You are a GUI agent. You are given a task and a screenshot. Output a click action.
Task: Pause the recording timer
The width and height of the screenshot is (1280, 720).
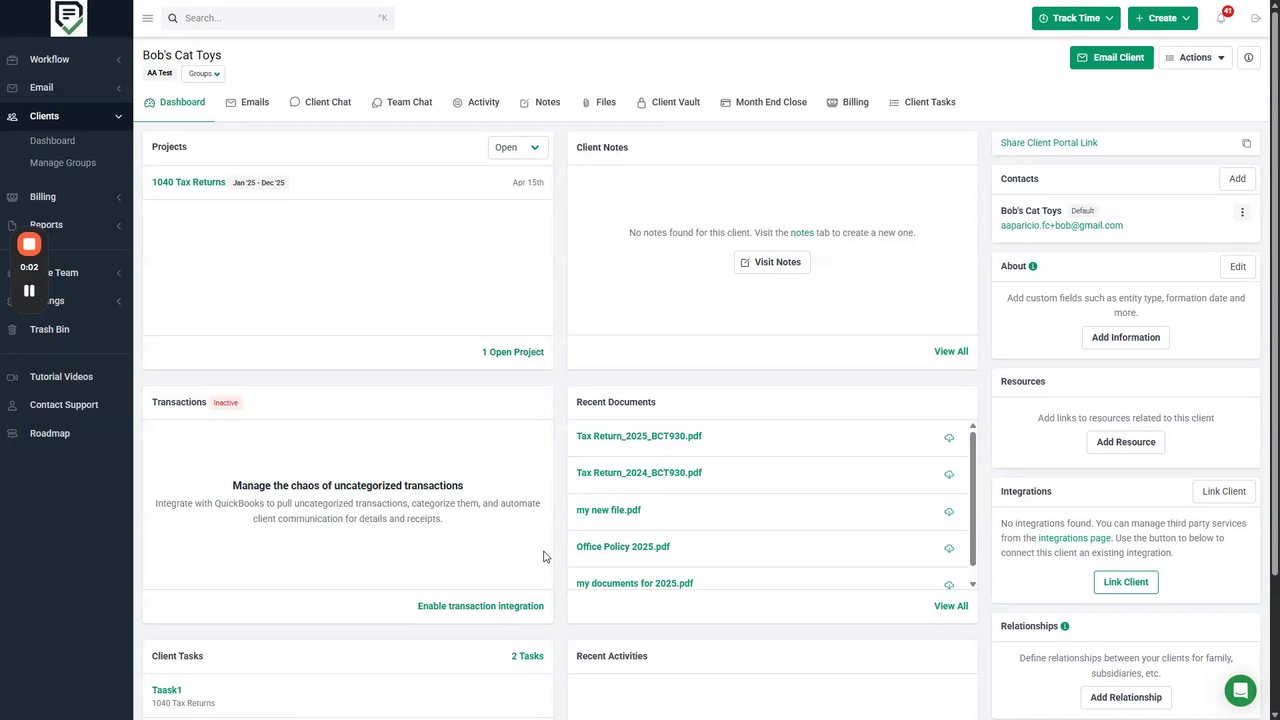[29, 291]
